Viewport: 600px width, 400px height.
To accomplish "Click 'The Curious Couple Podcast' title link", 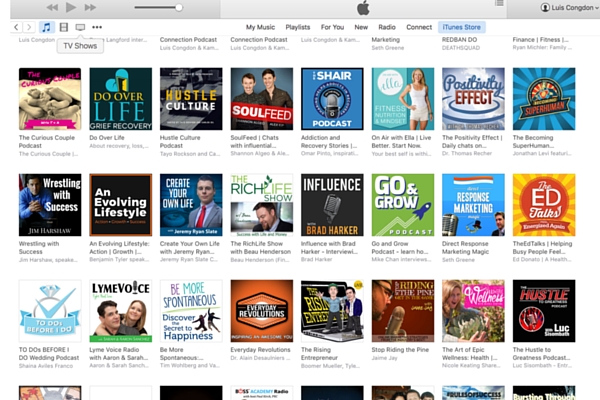I will point(47,142).
